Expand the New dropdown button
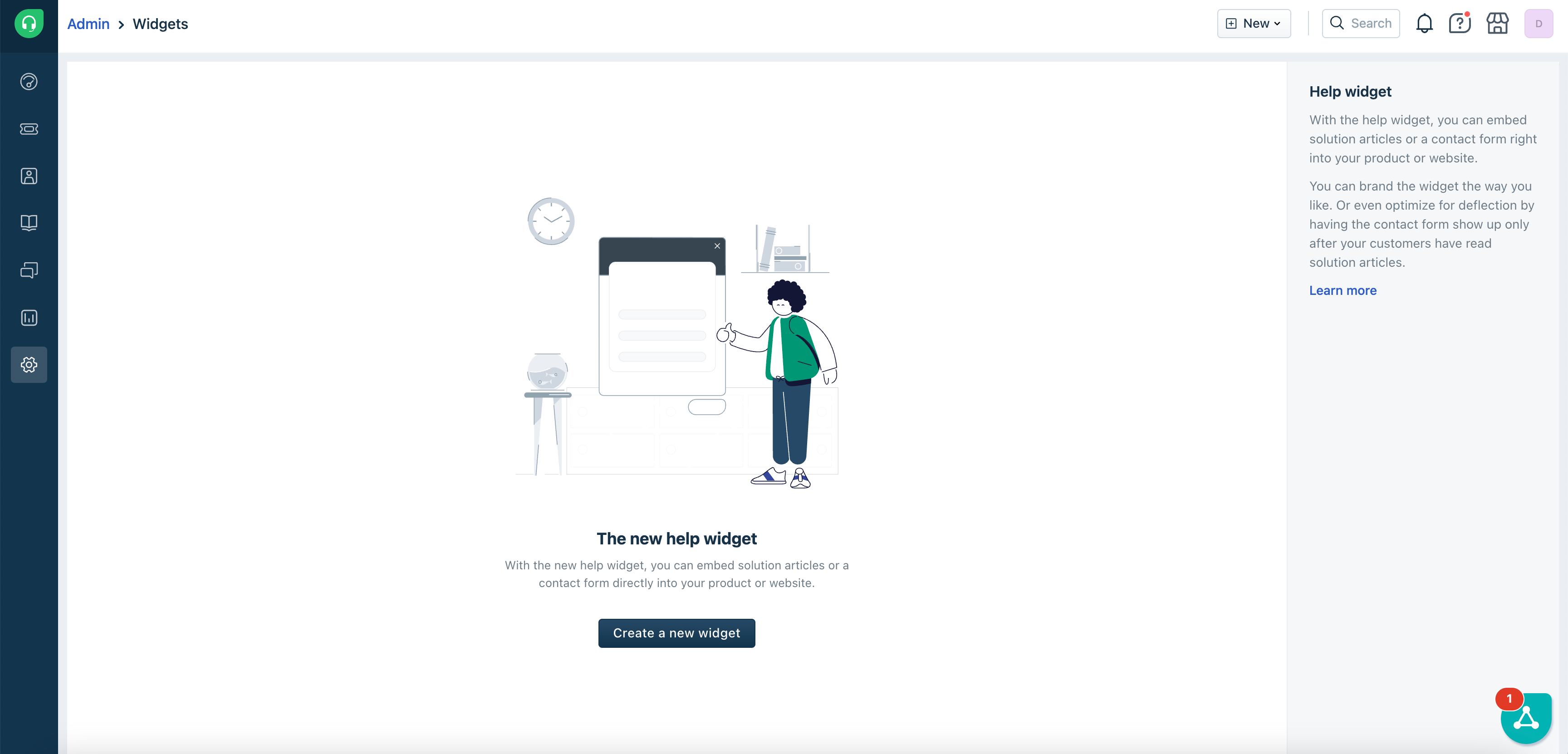Screen dimensions: 1568x754 [x=1254, y=23]
